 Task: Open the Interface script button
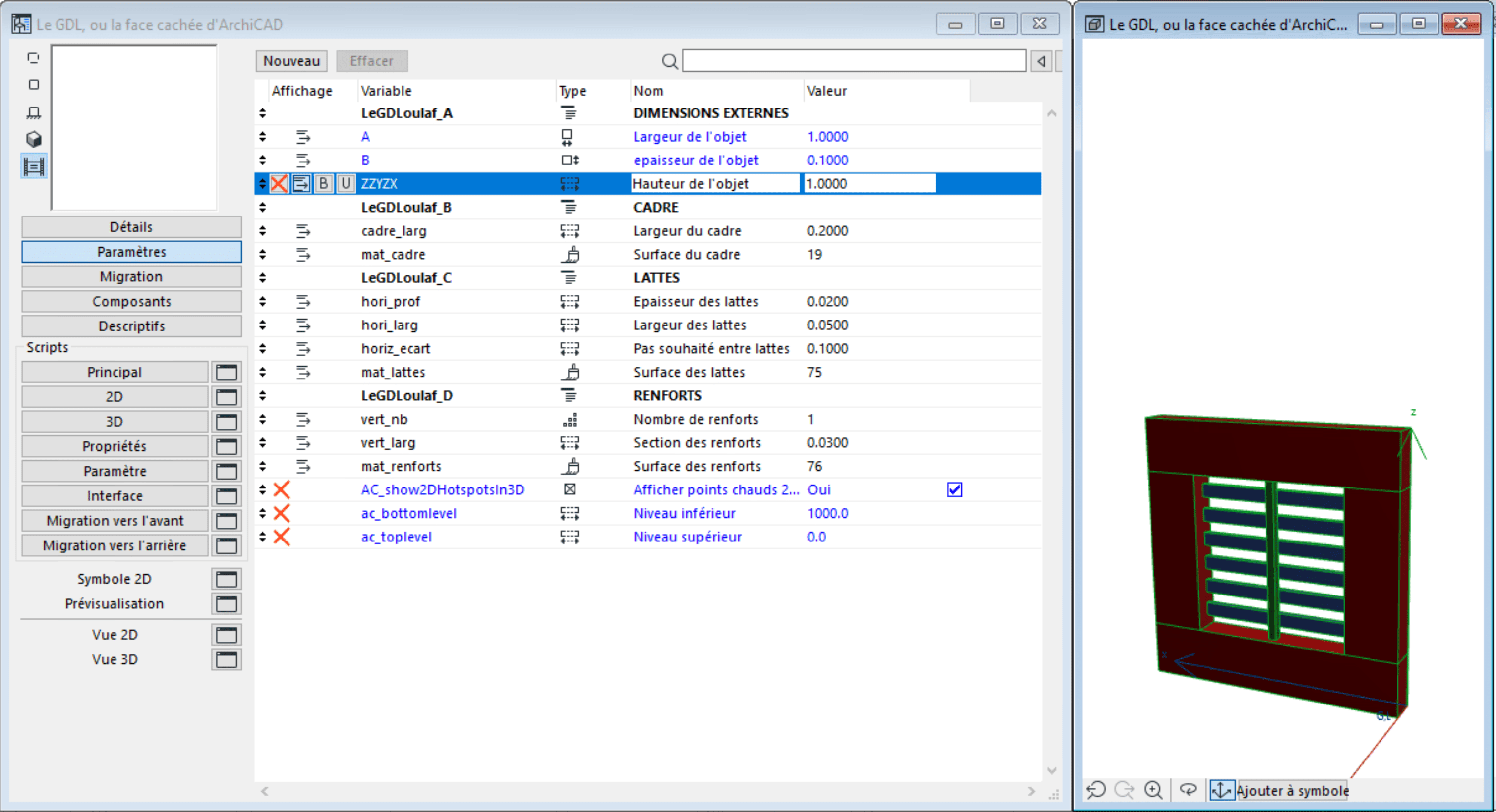(x=115, y=496)
